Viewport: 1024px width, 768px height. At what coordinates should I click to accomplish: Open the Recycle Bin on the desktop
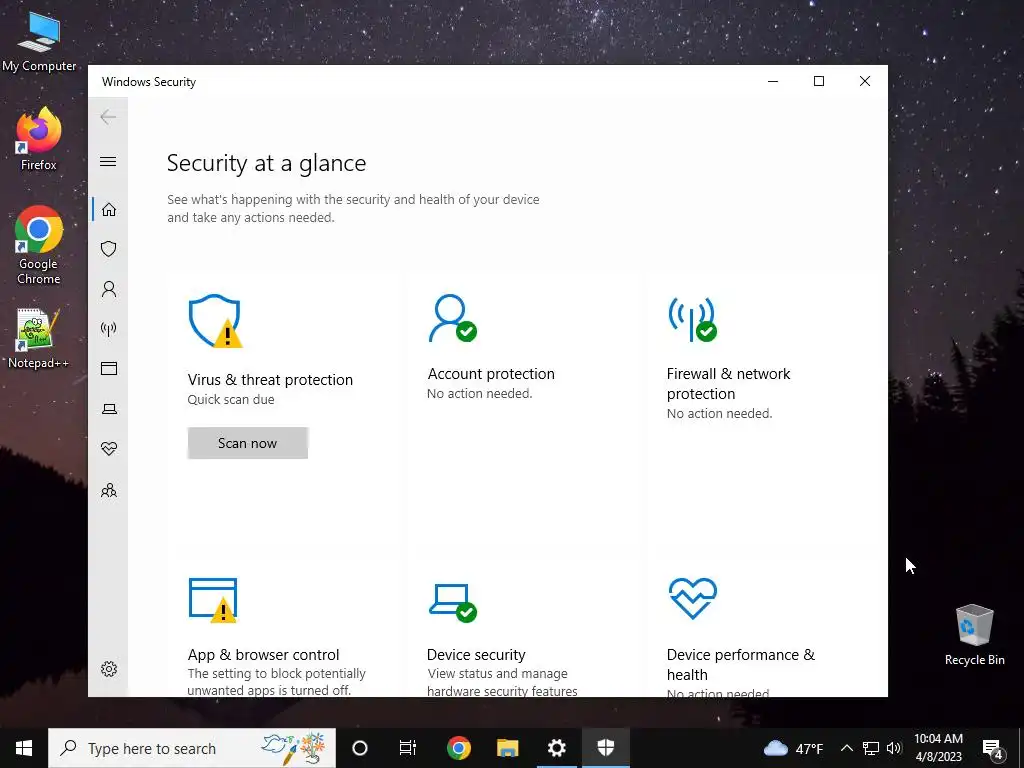[x=974, y=635]
